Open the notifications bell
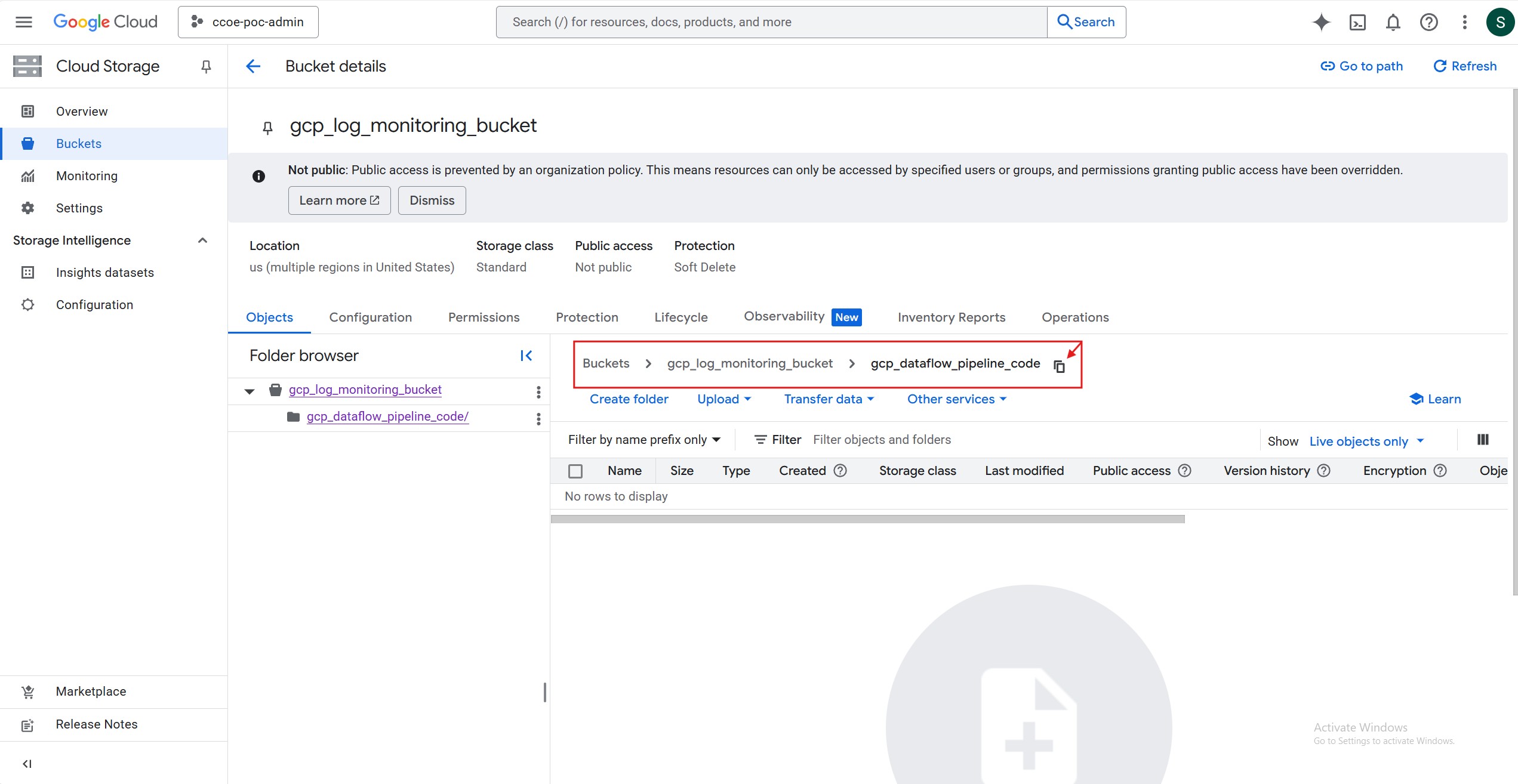This screenshot has width=1518, height=784. pyautogui.click(x=1393, y=22)
